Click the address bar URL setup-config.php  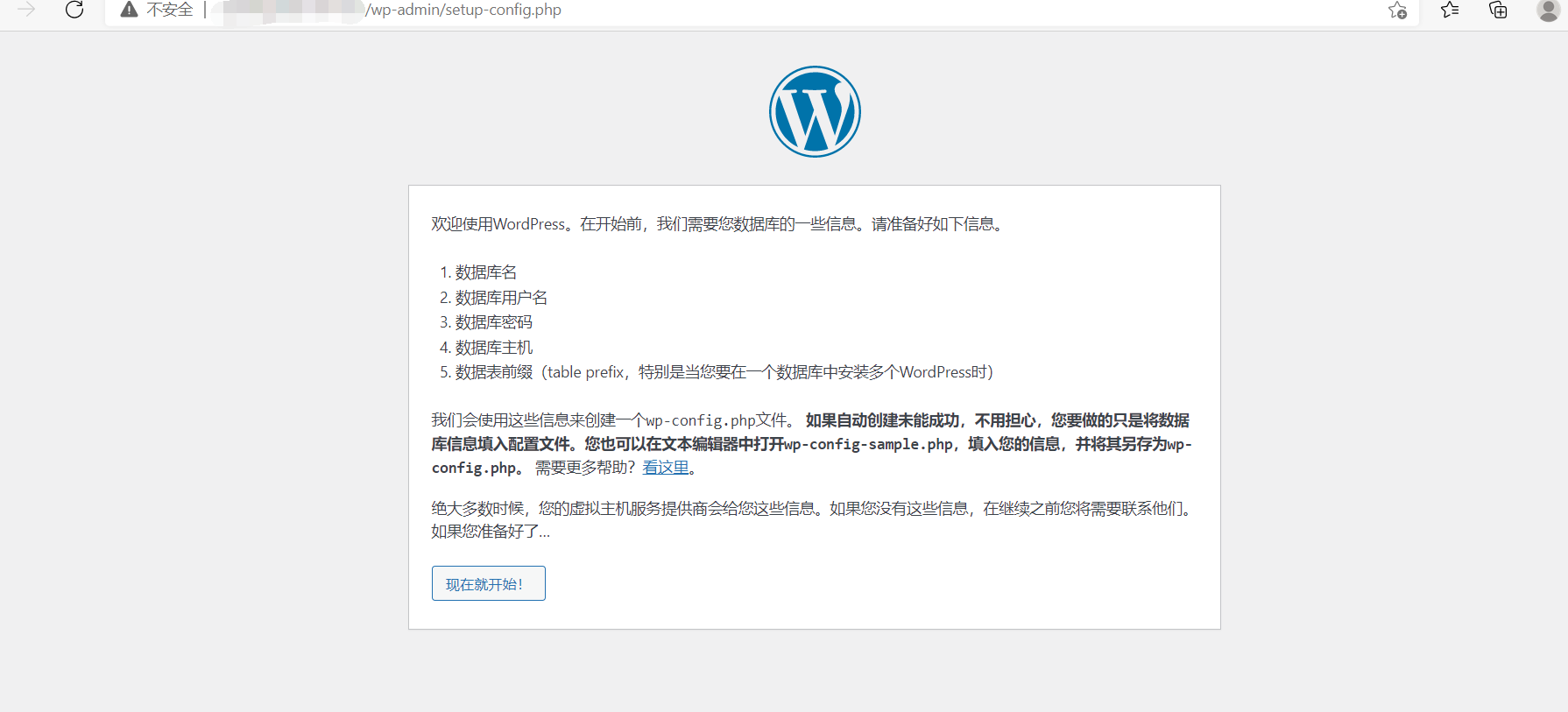click(463, 10)
